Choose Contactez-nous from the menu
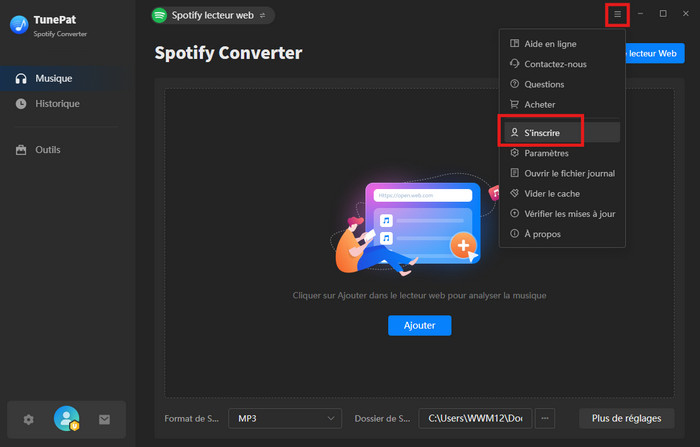This screenshot has width=700, height=447. point(562,64)
